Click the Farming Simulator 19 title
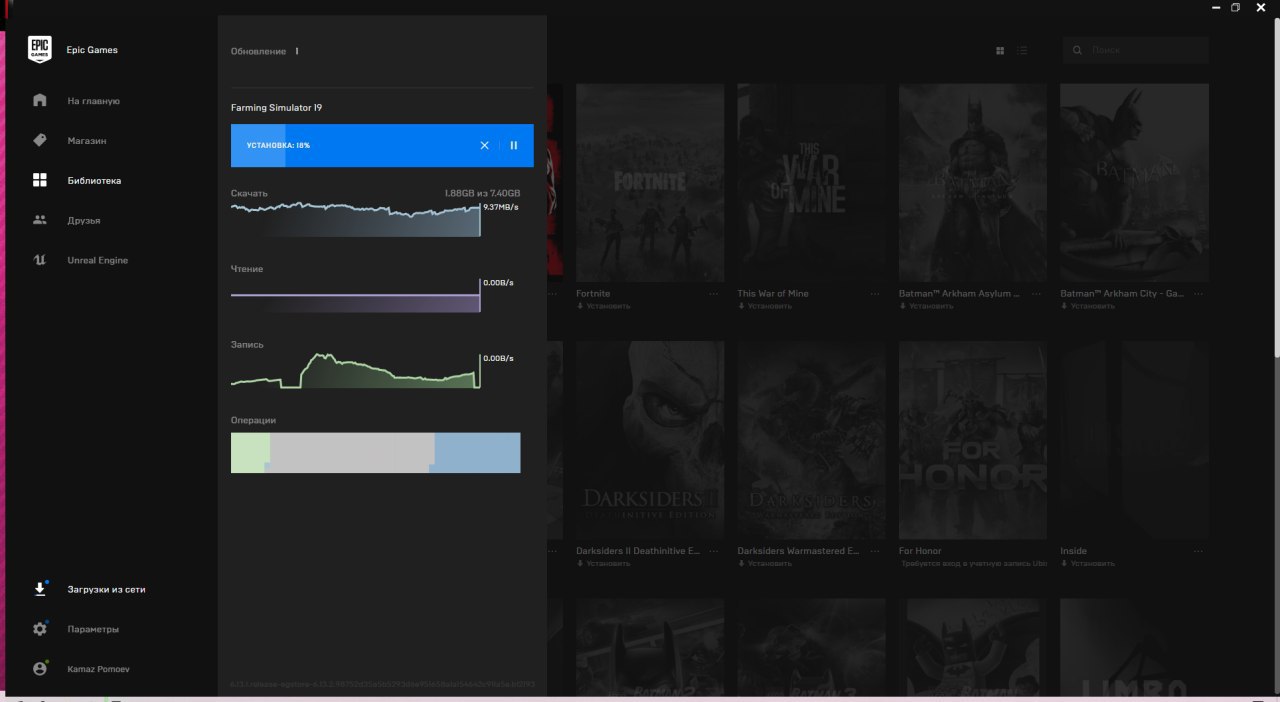 (277, 108)
